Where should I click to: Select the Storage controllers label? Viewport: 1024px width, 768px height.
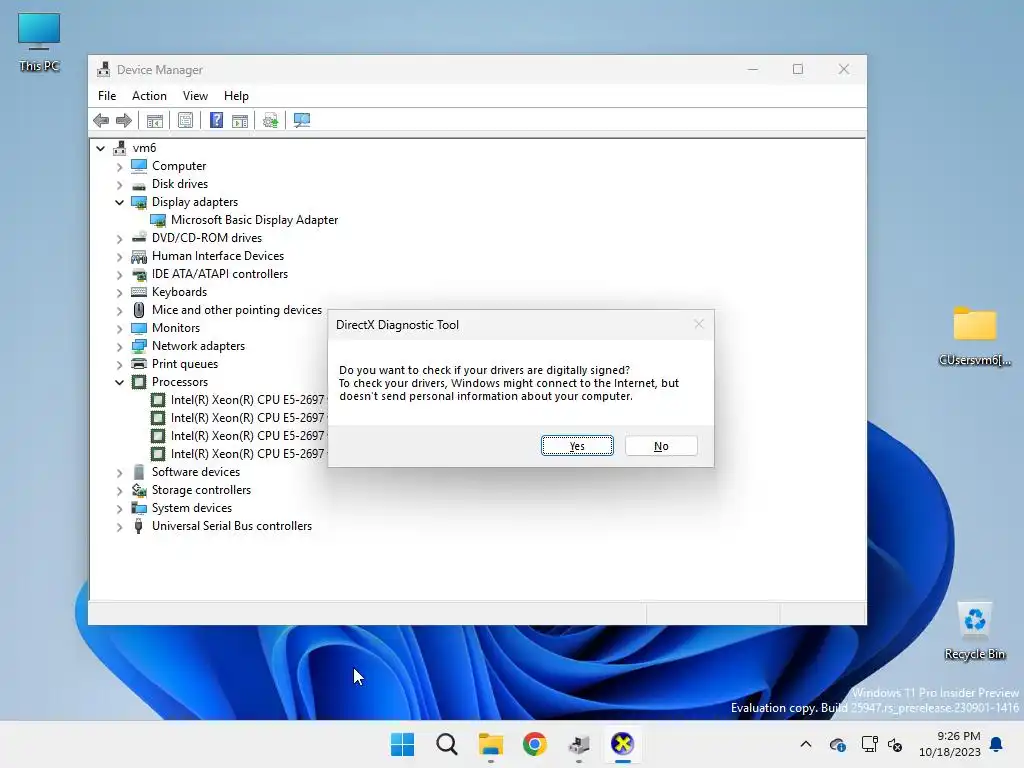click(x=201, y=490)
